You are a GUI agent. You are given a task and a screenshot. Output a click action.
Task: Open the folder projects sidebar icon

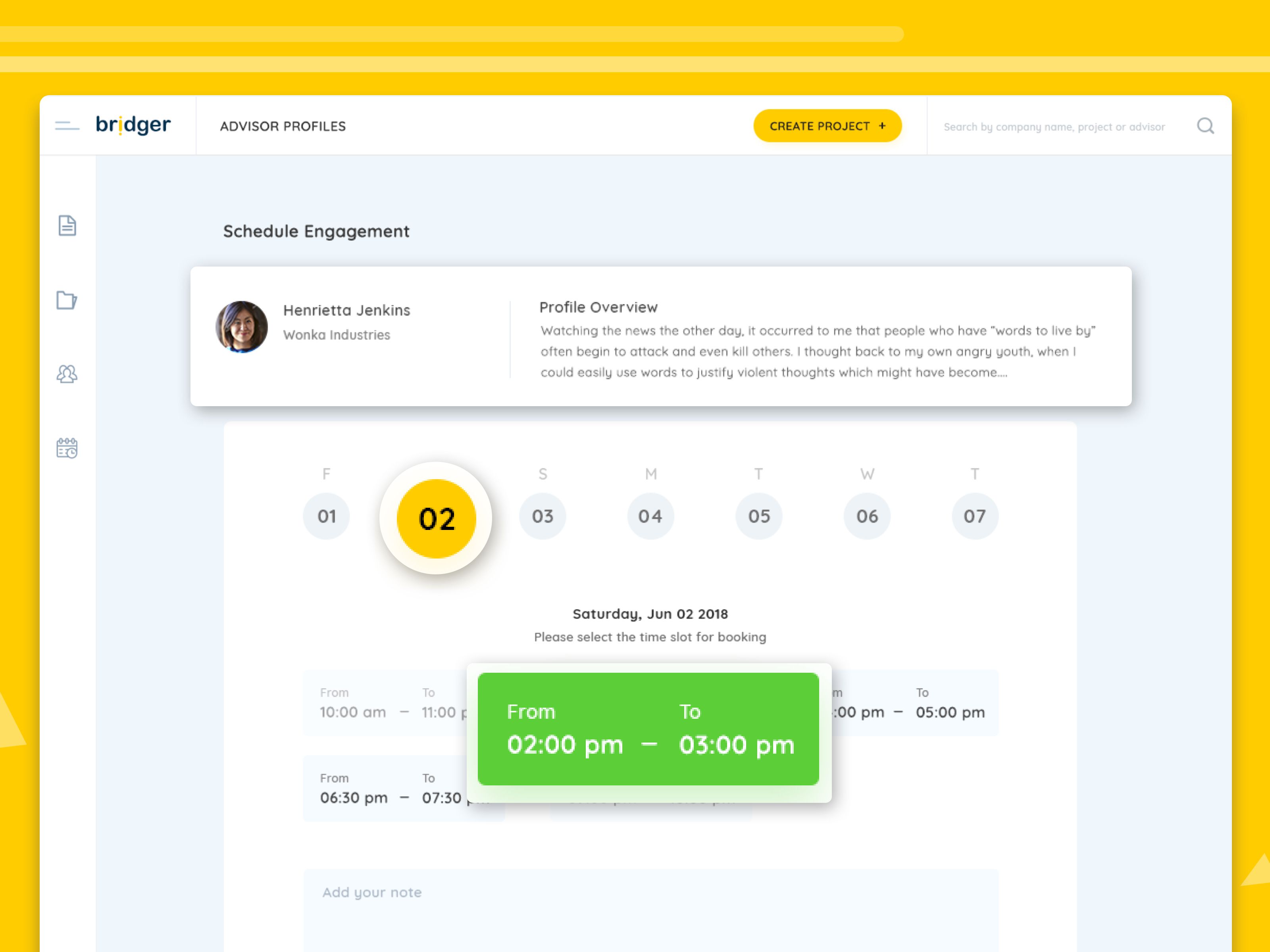pos(67,299)
